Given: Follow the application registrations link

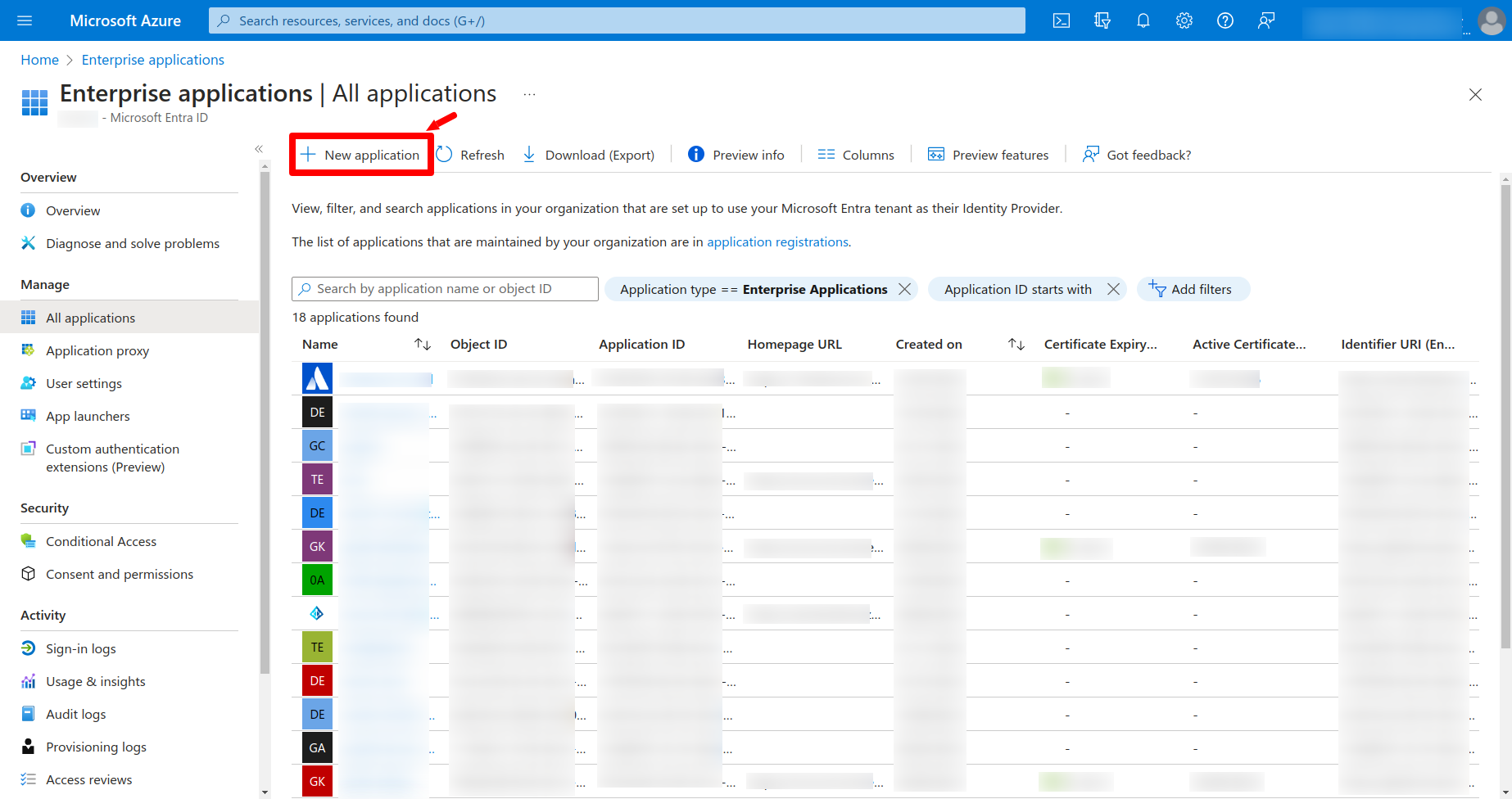Looking at the screenshot, I should (776, 242).
